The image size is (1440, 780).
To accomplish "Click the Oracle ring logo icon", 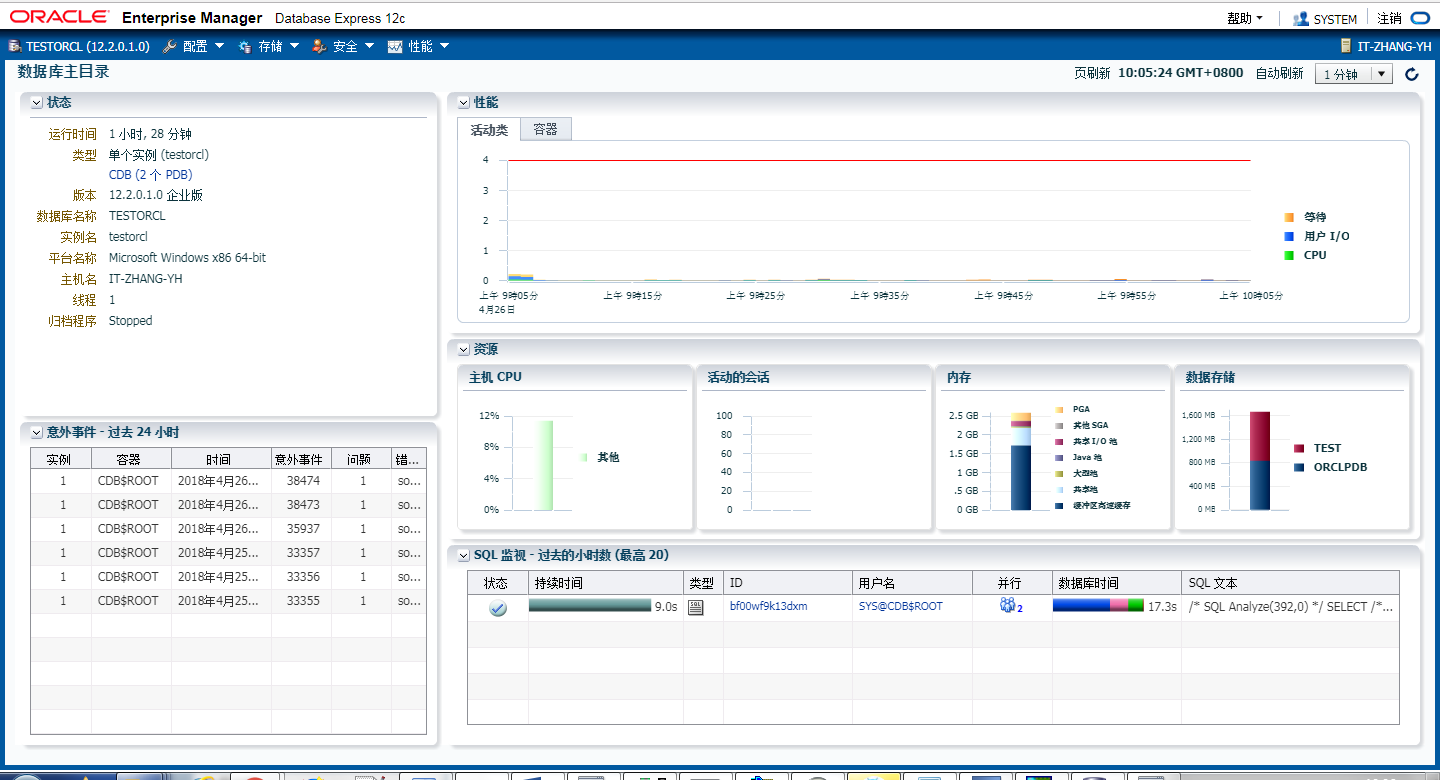I will (1420, 18).
